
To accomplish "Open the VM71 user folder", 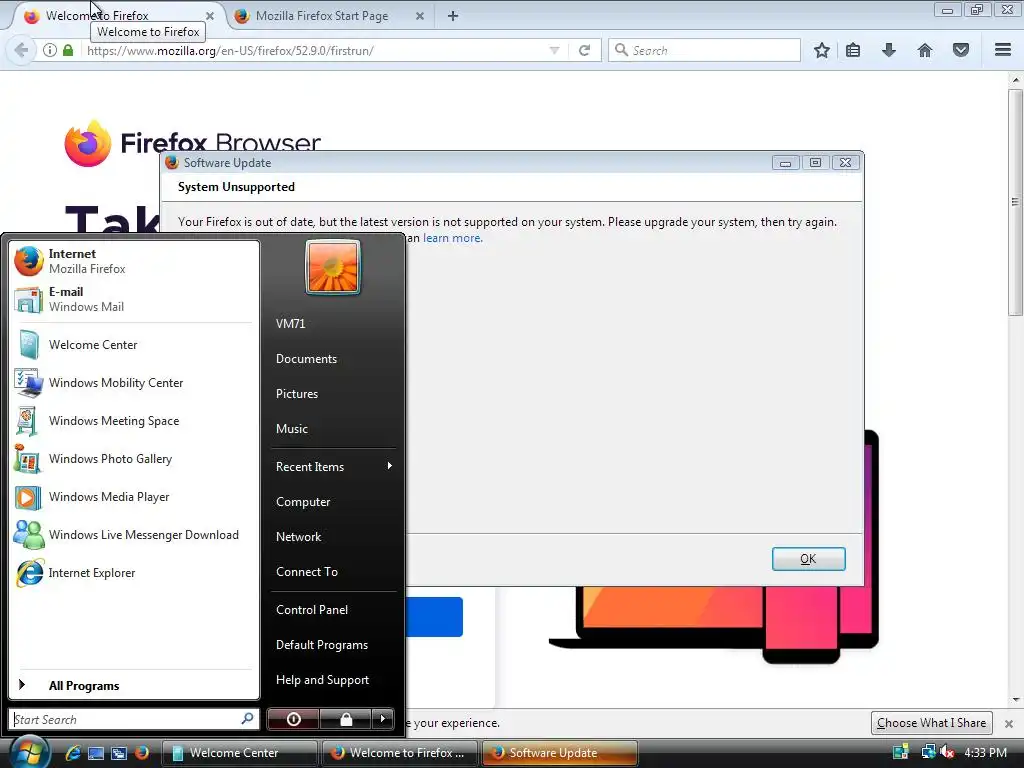I will 333,323.
